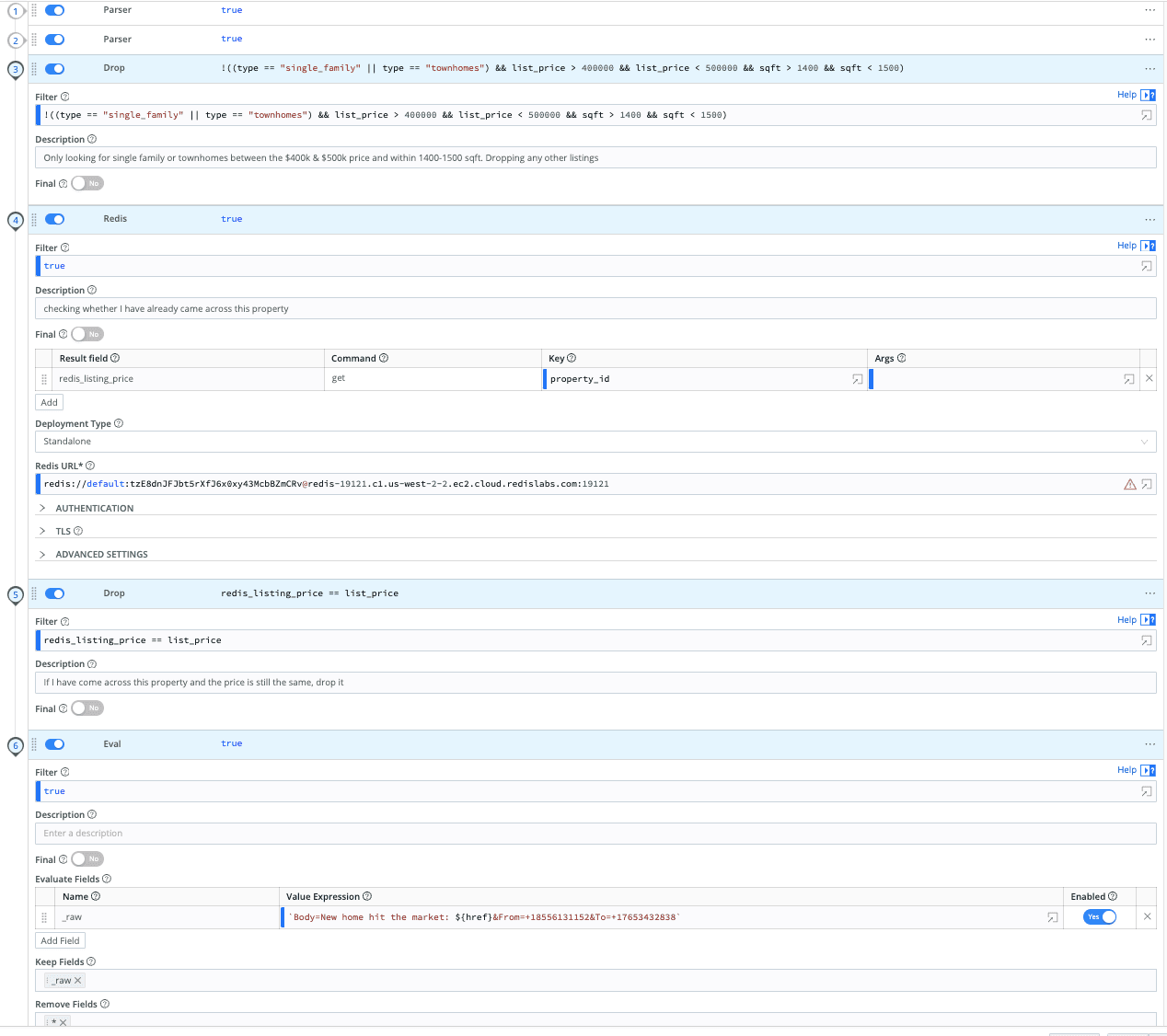Image resolution: width=1167 pixels, height=1036 pixels.
Task: Click the Add Field button
Action: pos(60,940)
